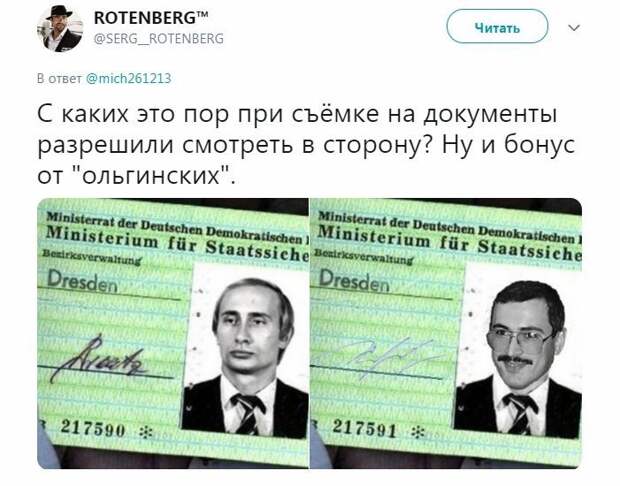Click the Dresden text on the right card
The image size is (620, 486).
[x=354, y=281]
